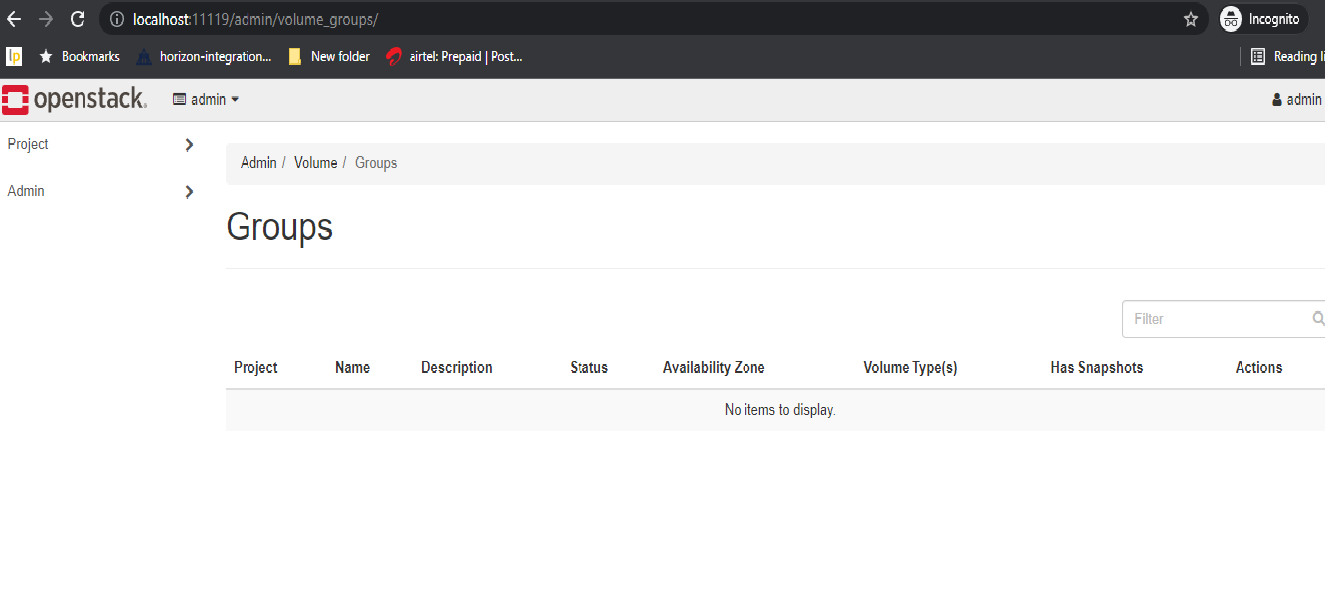Click the Project sidebar label
Image resolution: width=1325 pixels, height=610 pixels.
pyautogui.click(x=28, y=144)
